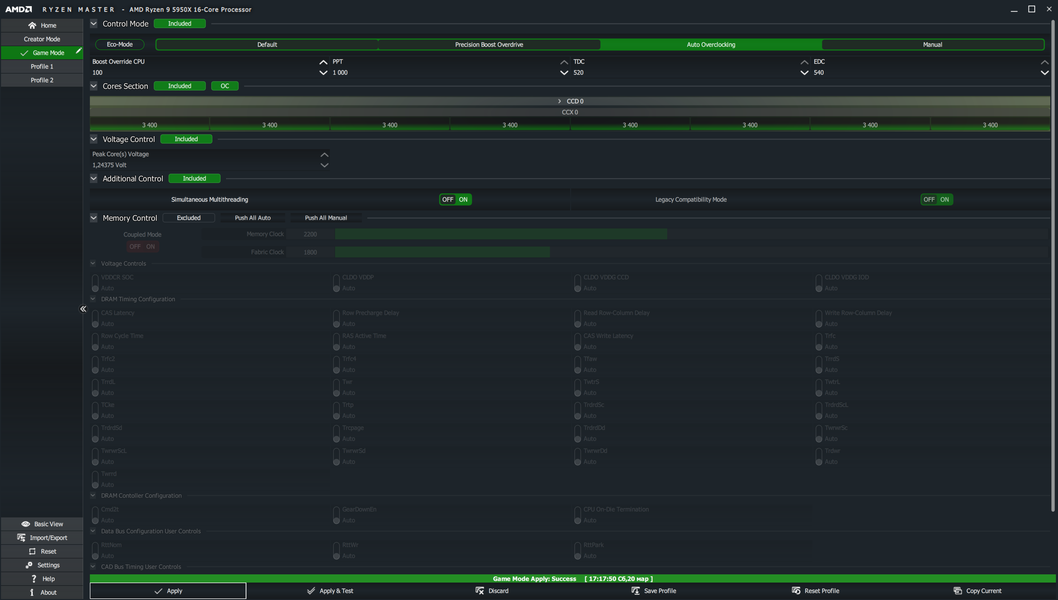Viewport: 1058px width, 600px height.
Task: Open Help via the question mark icon
Action: (x=33, y=578)
